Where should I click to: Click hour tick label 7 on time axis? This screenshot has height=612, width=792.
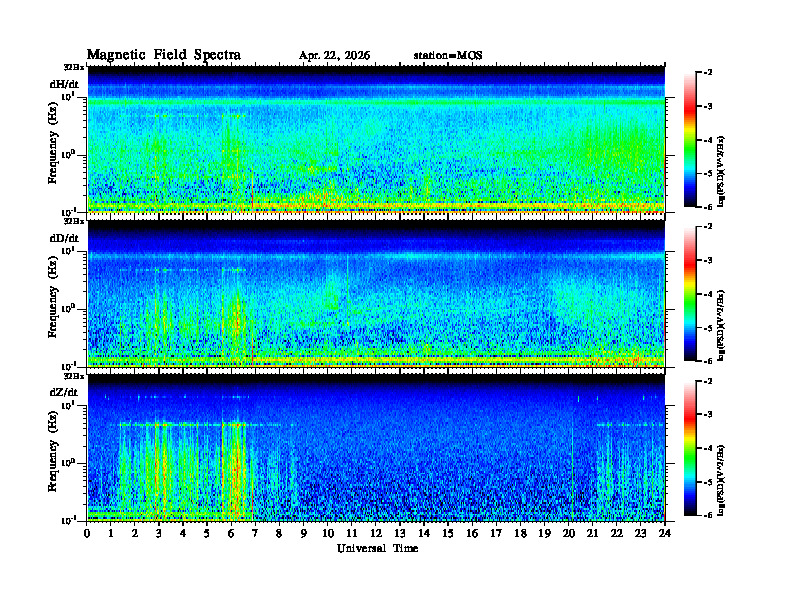(255, 533)
